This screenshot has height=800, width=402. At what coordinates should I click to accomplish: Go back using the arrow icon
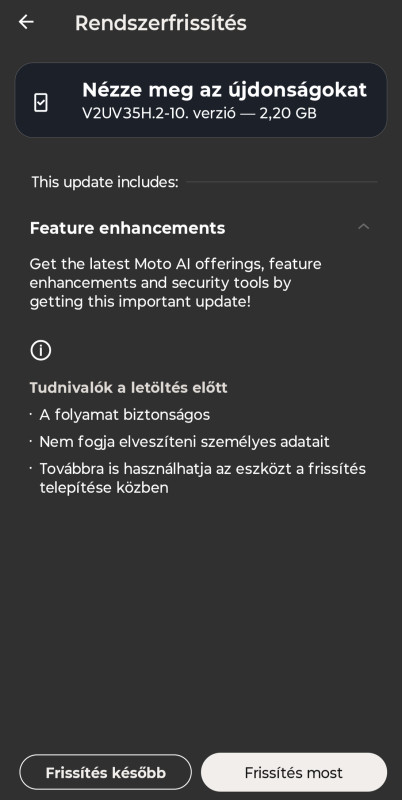(x=26, y=22)
